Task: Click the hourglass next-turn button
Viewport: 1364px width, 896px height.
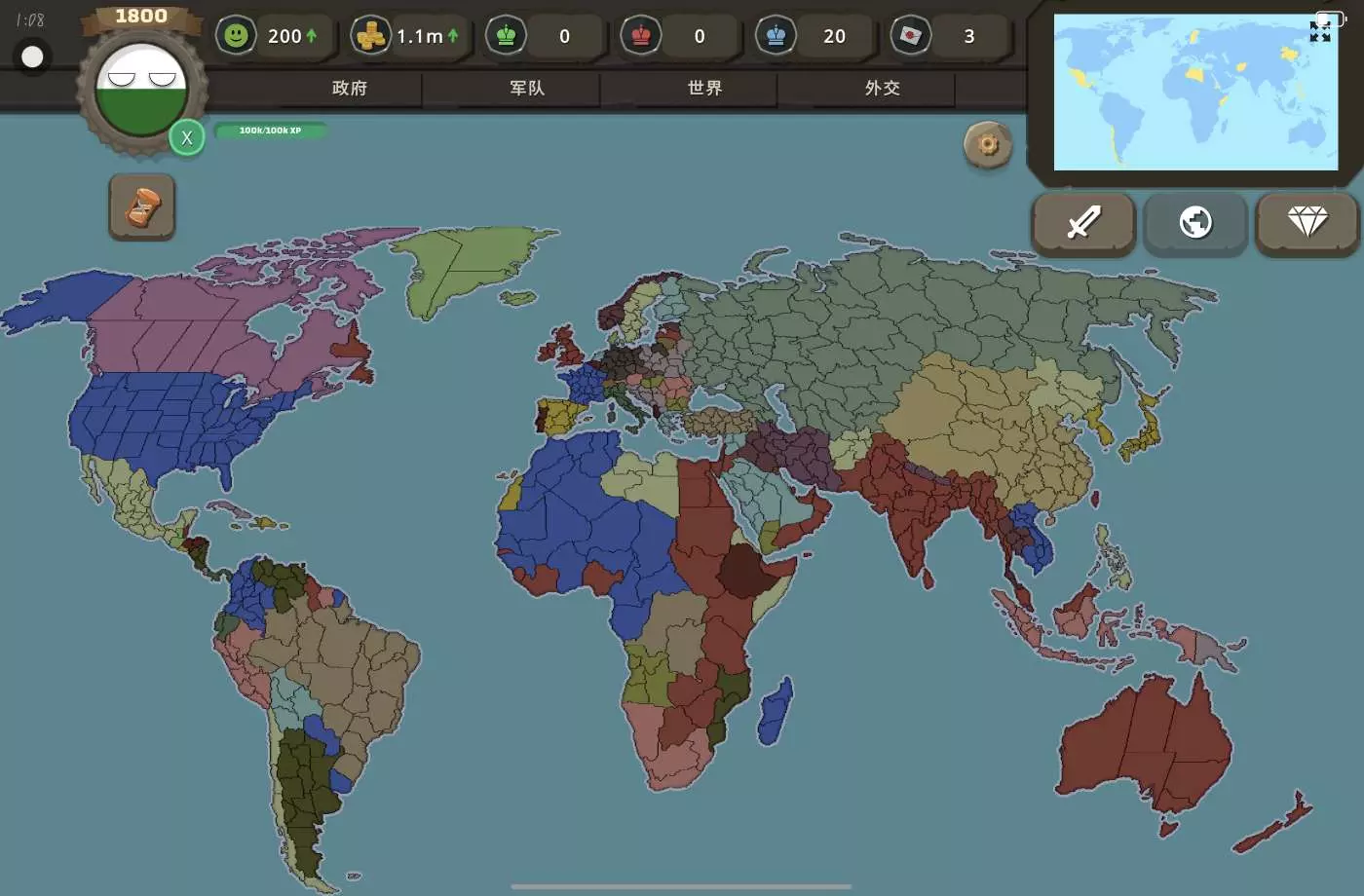Action: [x=142, y=207]
